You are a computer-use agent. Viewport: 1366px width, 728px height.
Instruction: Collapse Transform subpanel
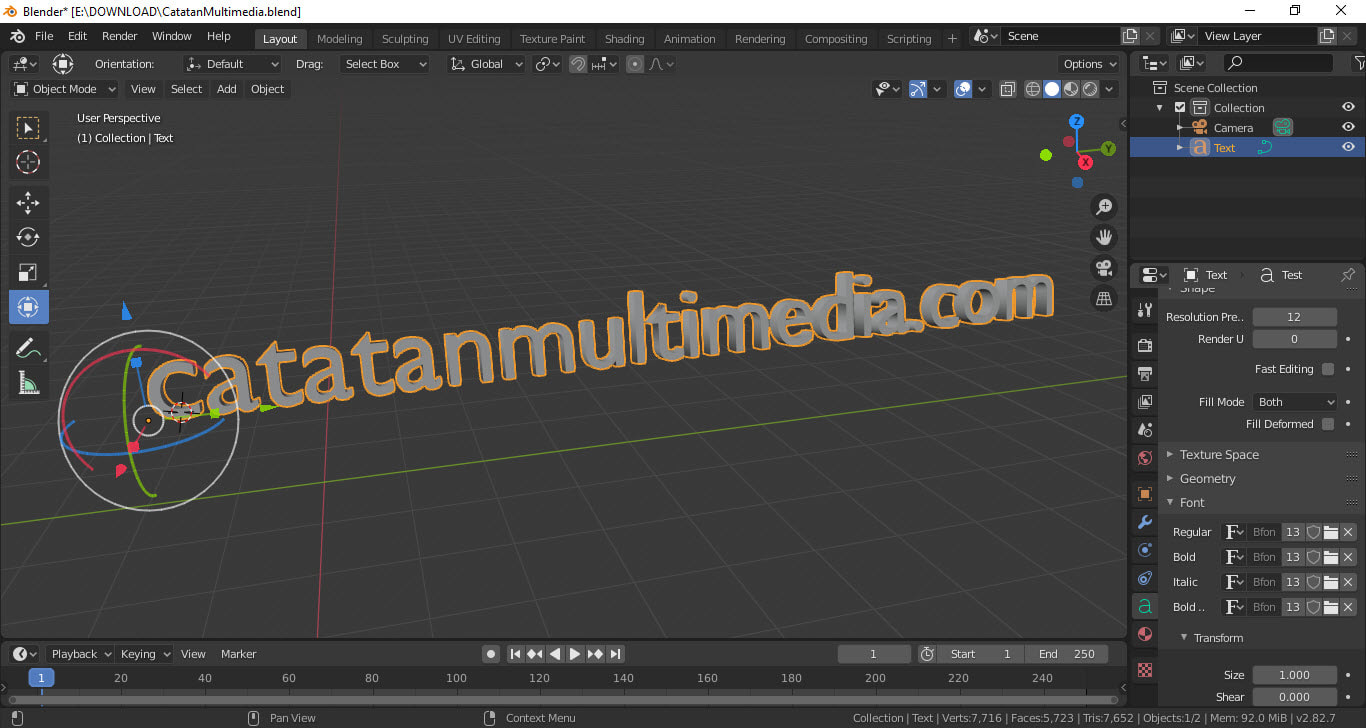click(1218, 638)
